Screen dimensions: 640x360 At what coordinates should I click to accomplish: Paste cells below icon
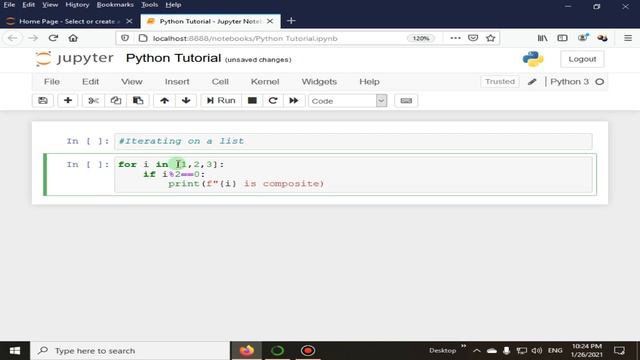click(x=138, y=100)
